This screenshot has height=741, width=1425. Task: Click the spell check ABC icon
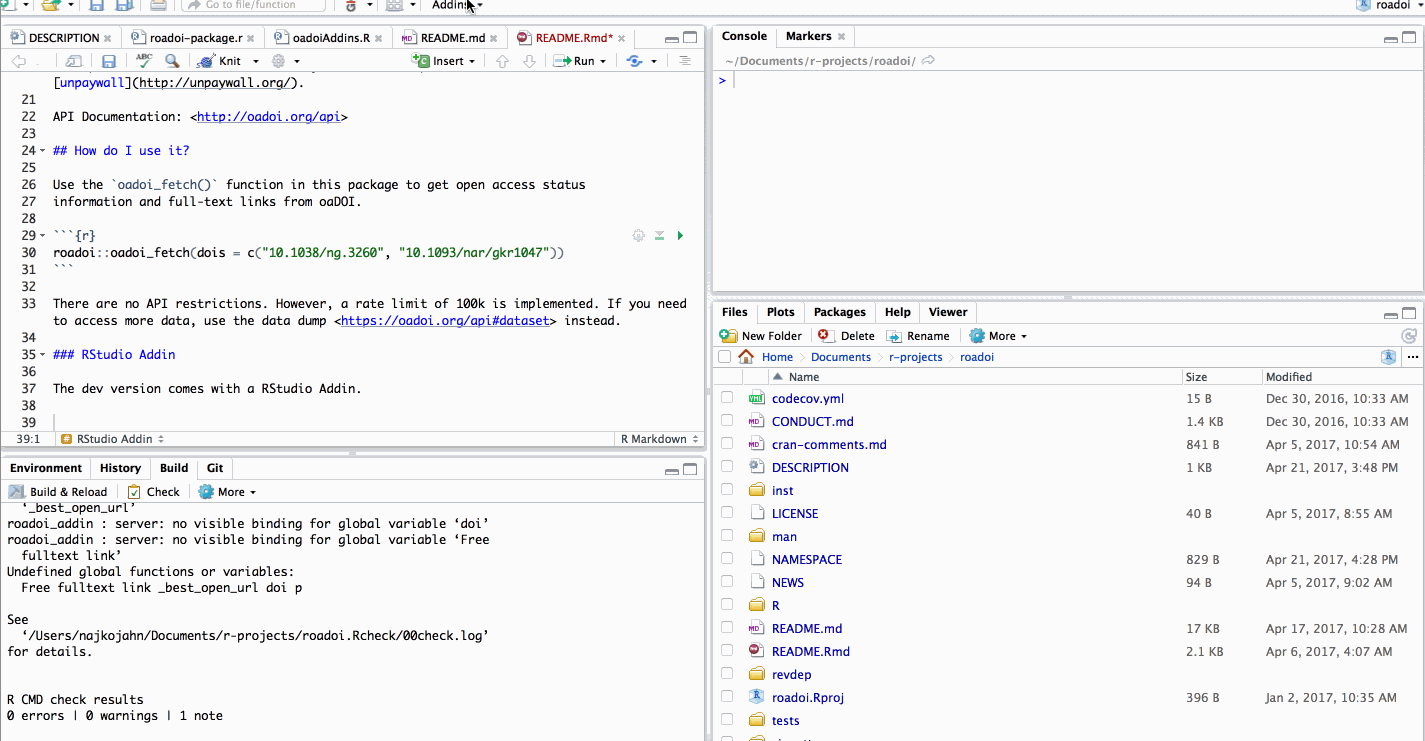click(144, 61)
